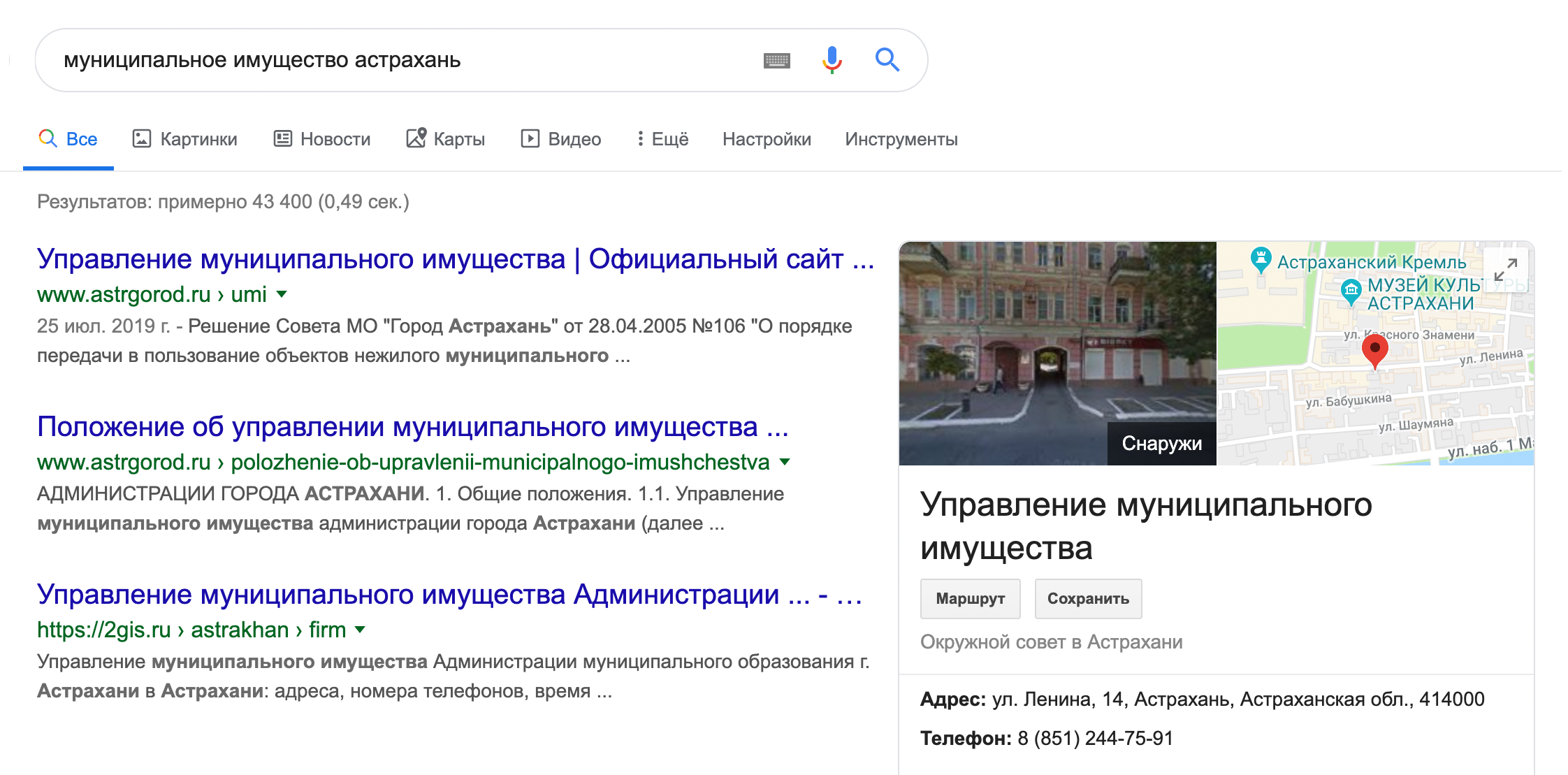Click the Маршрут button
1568x775 pixels.
pyautogui.click(x=970, y=598)
